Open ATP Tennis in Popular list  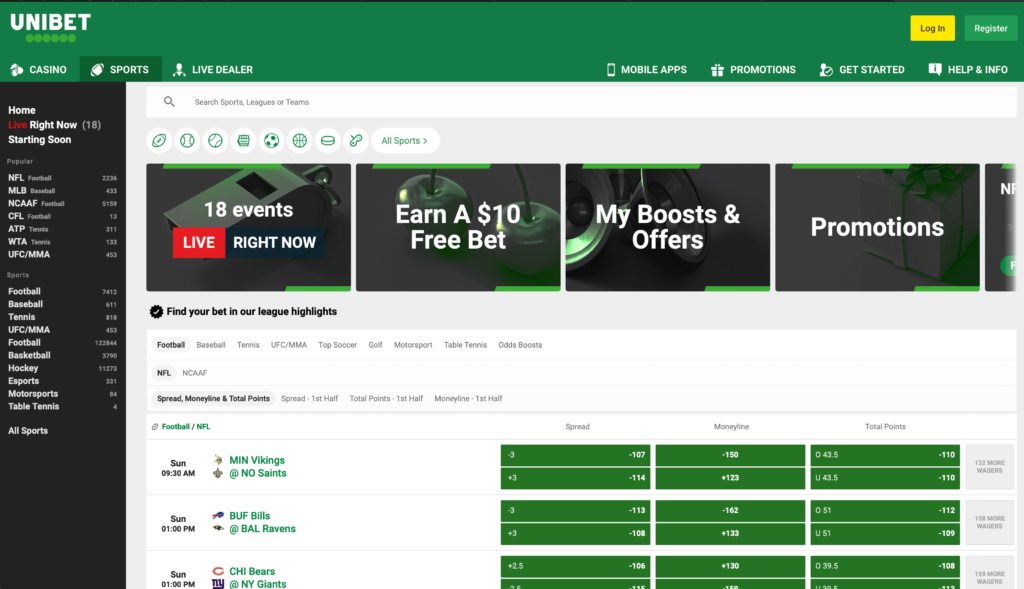pyautogui.click(x=62, y=229)
